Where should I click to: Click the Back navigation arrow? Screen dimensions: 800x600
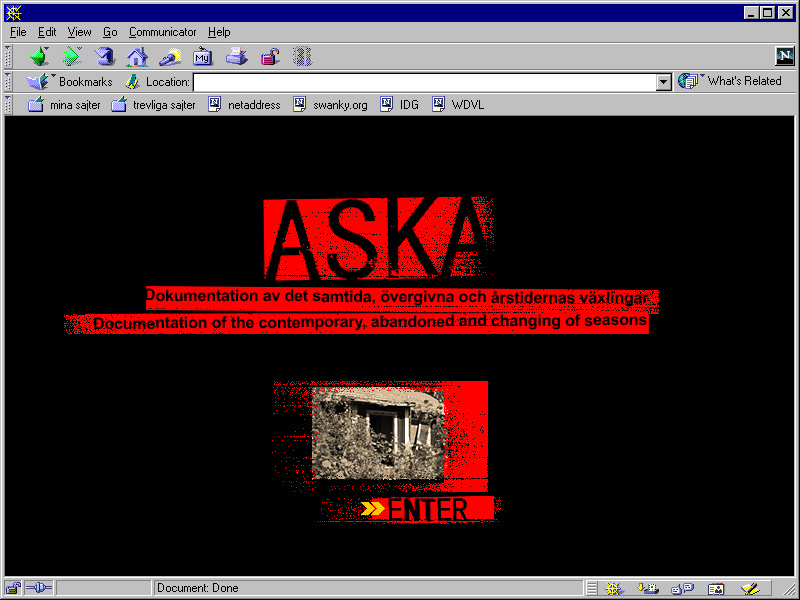(x=39, y=57)
